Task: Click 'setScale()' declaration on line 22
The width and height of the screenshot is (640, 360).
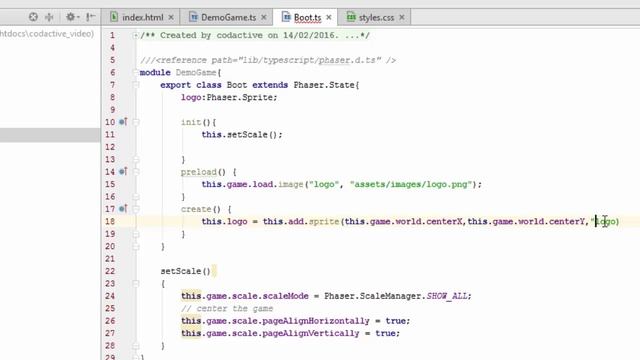Action: 185,271
